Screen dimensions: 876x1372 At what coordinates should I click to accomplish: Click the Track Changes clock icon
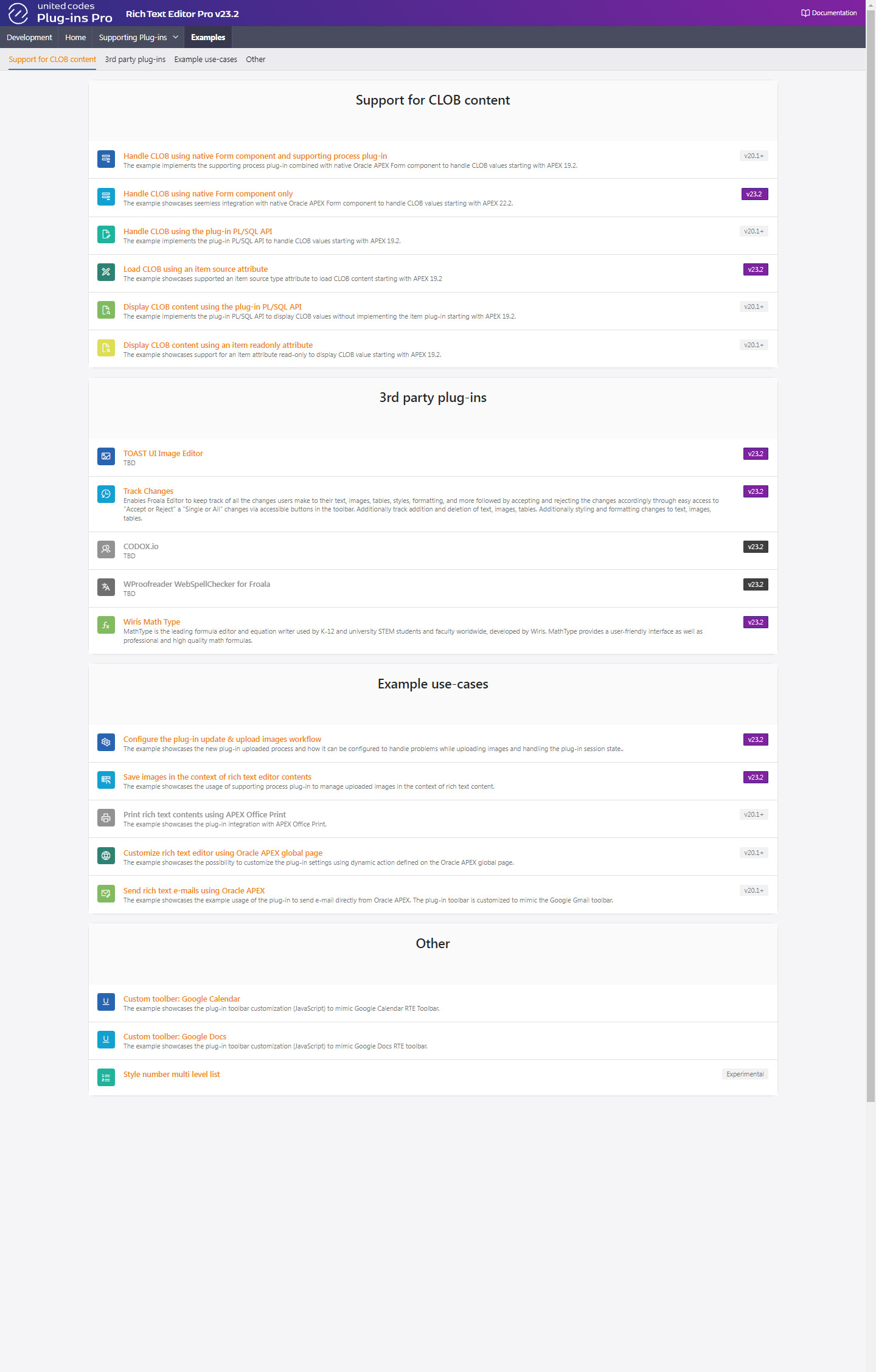[x=106, y=494]
